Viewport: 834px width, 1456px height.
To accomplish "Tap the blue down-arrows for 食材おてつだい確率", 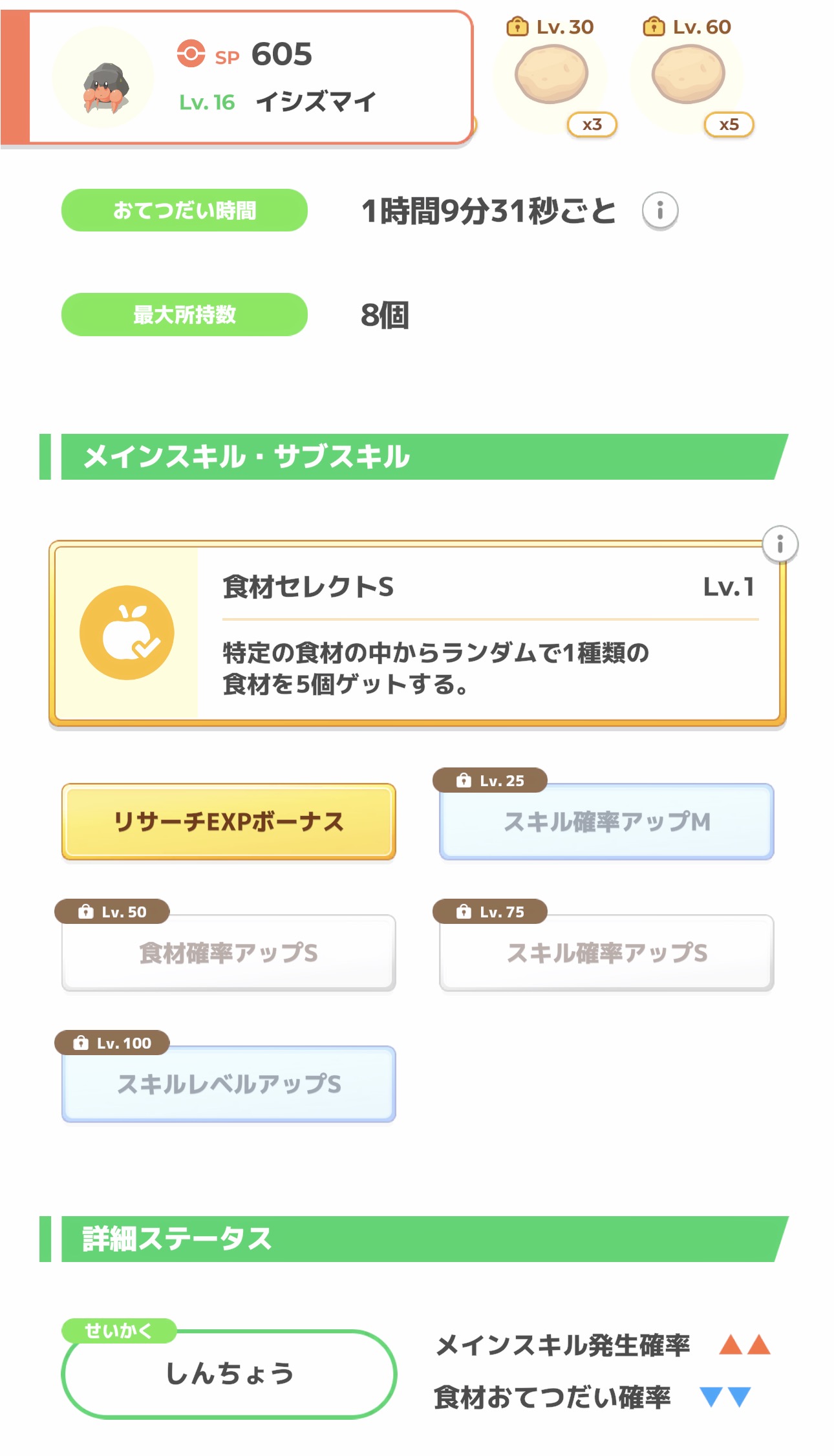I will (725, 1397).
